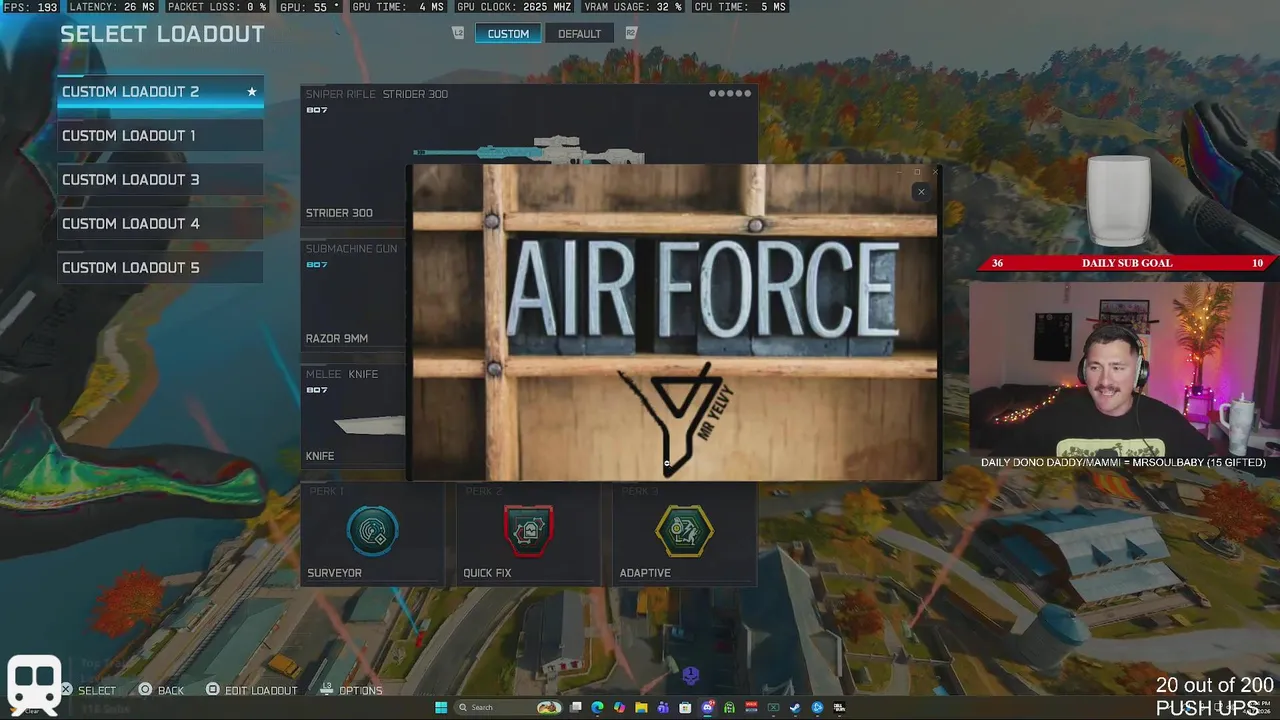1280x720 pixels.
Task: Click the EDIT LOADOUT prompt
Action: [252, 690]
